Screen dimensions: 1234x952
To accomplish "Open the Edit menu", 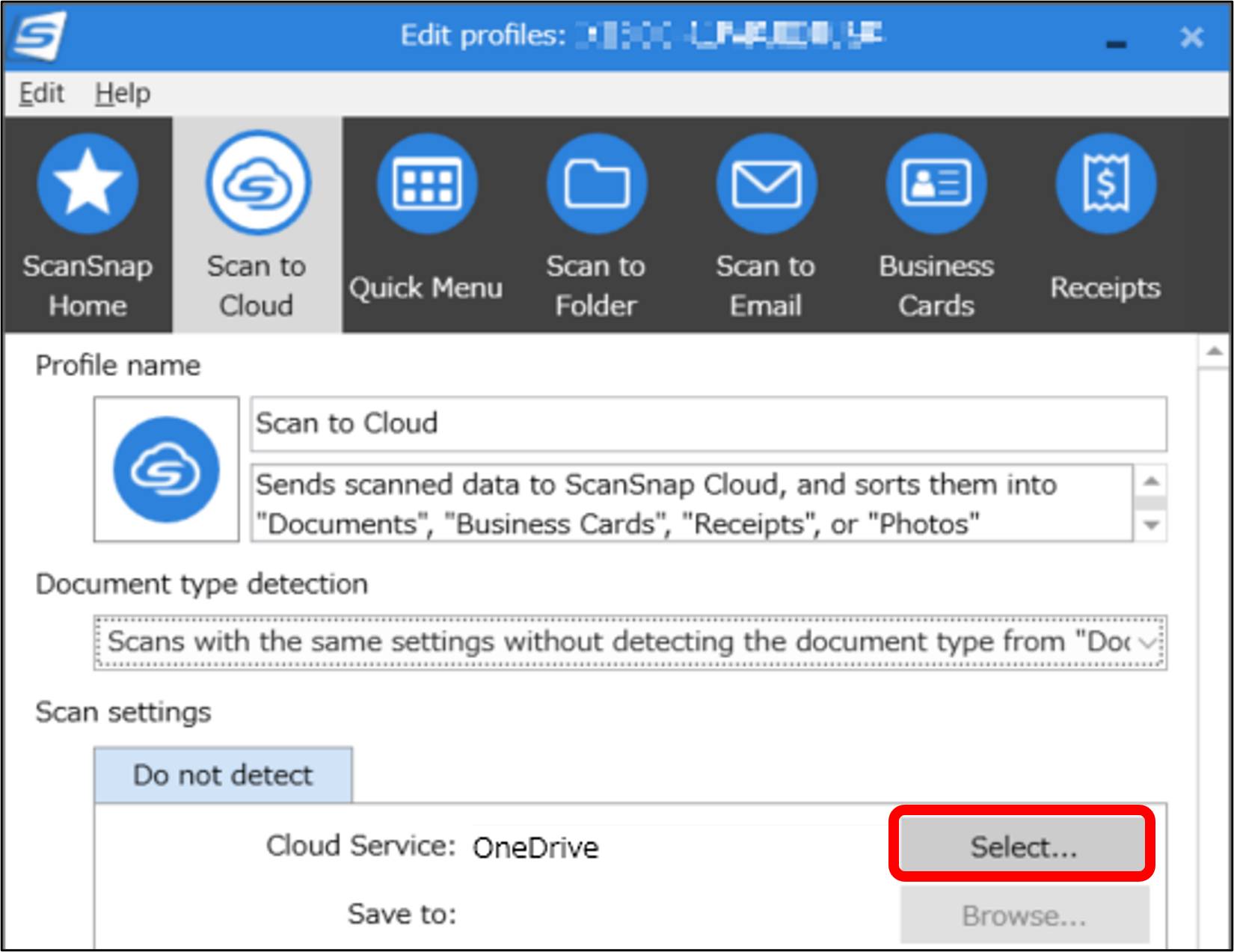I will (x=42, y=93).
